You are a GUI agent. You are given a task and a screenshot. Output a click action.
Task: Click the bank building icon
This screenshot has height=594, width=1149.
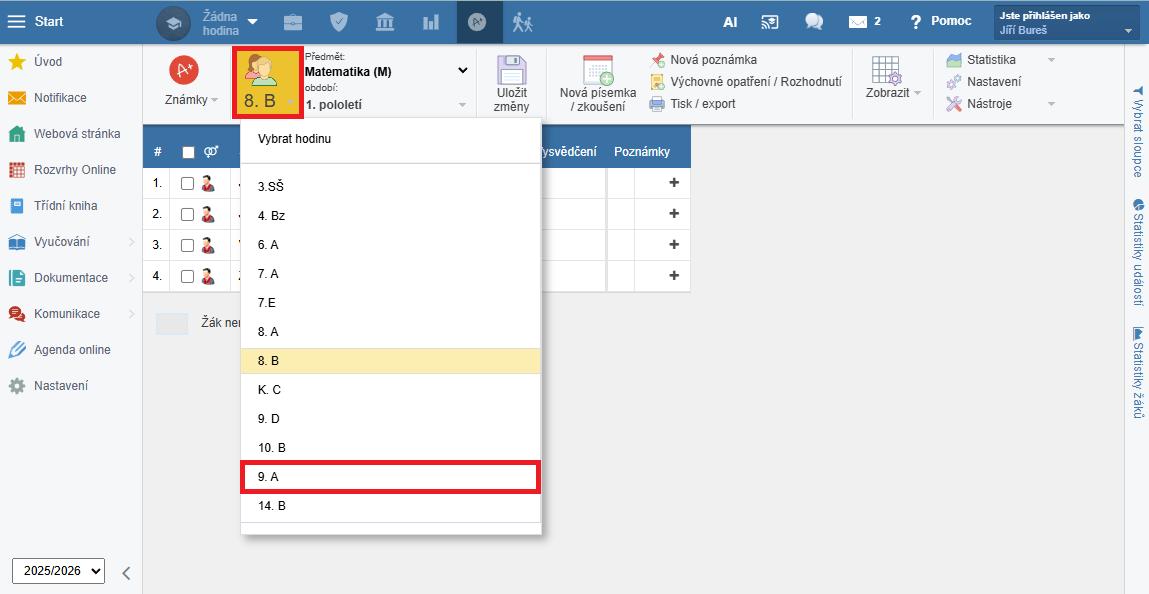[385, 22]
